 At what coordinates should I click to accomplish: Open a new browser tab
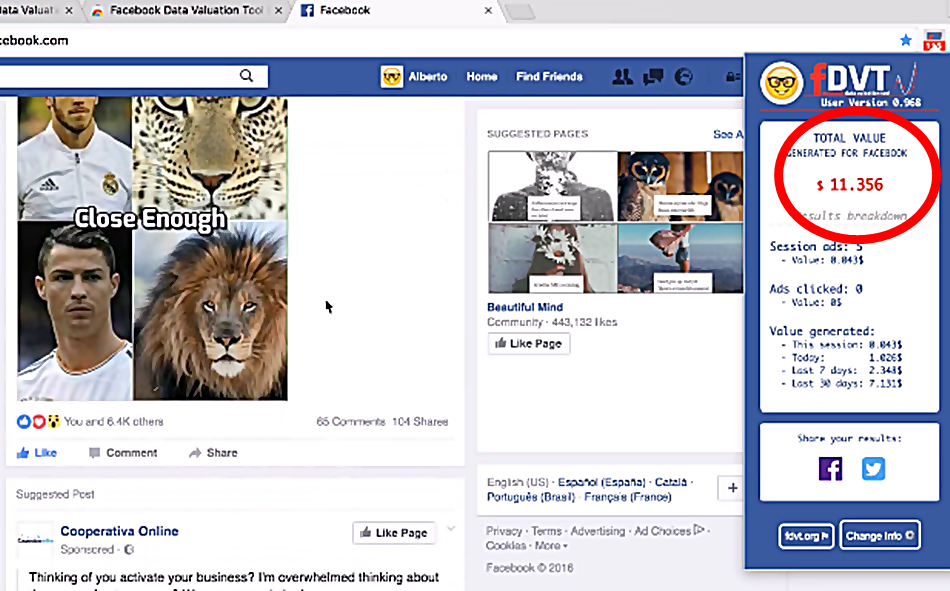[x=520, y=12]
